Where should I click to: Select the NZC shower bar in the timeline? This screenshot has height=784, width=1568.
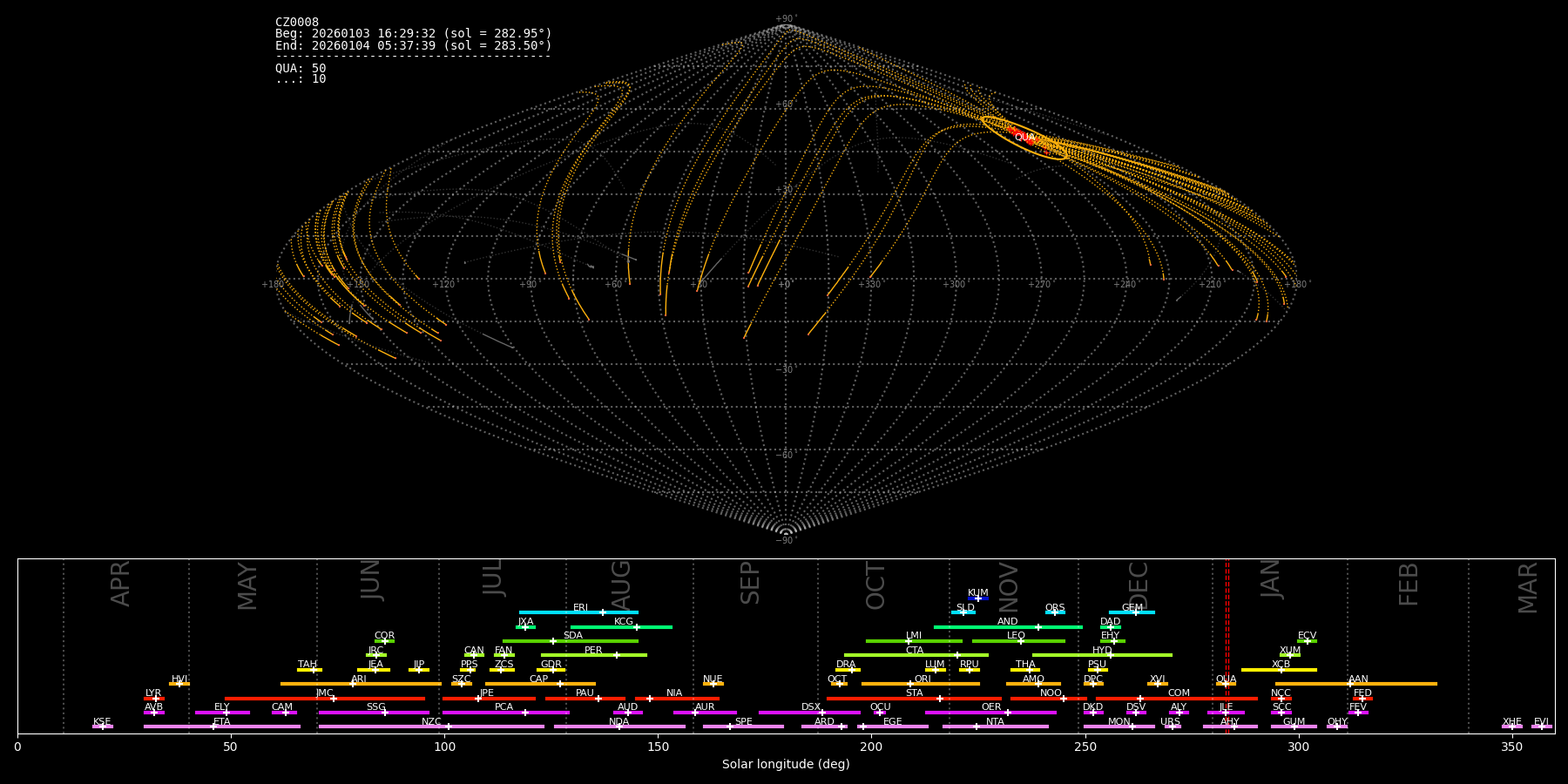pos(431,727)
